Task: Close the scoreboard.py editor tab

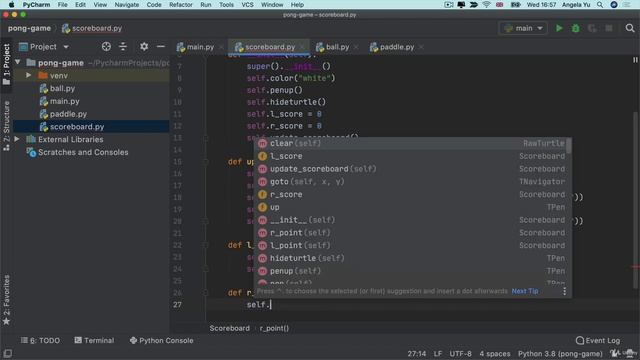Action: click(302, 47)
